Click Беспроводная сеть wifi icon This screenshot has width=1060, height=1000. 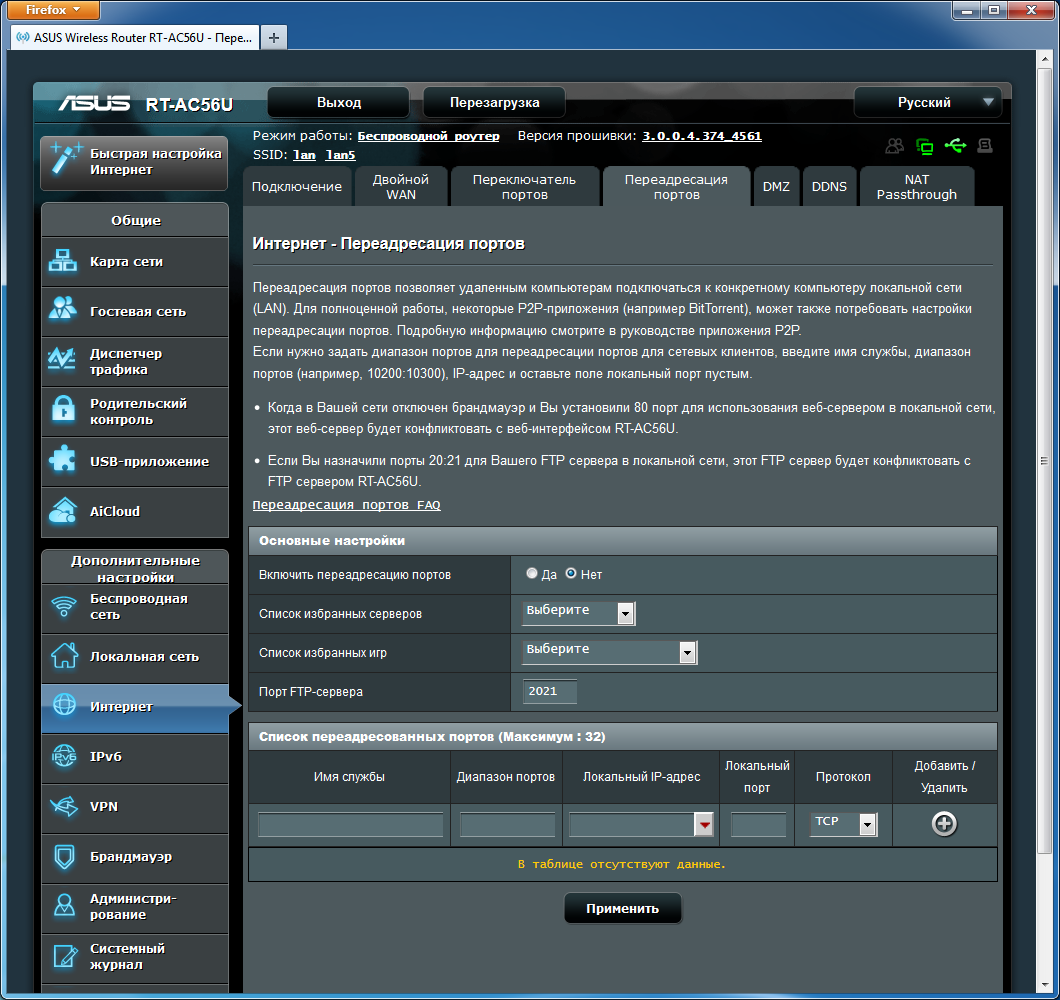click(x=64, y=606)
